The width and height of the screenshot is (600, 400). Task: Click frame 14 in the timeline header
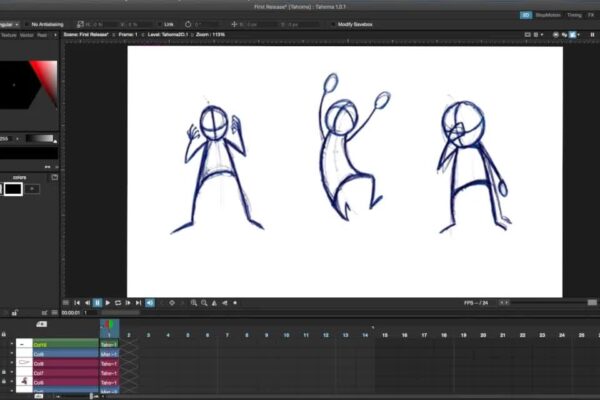coord(364,335)
